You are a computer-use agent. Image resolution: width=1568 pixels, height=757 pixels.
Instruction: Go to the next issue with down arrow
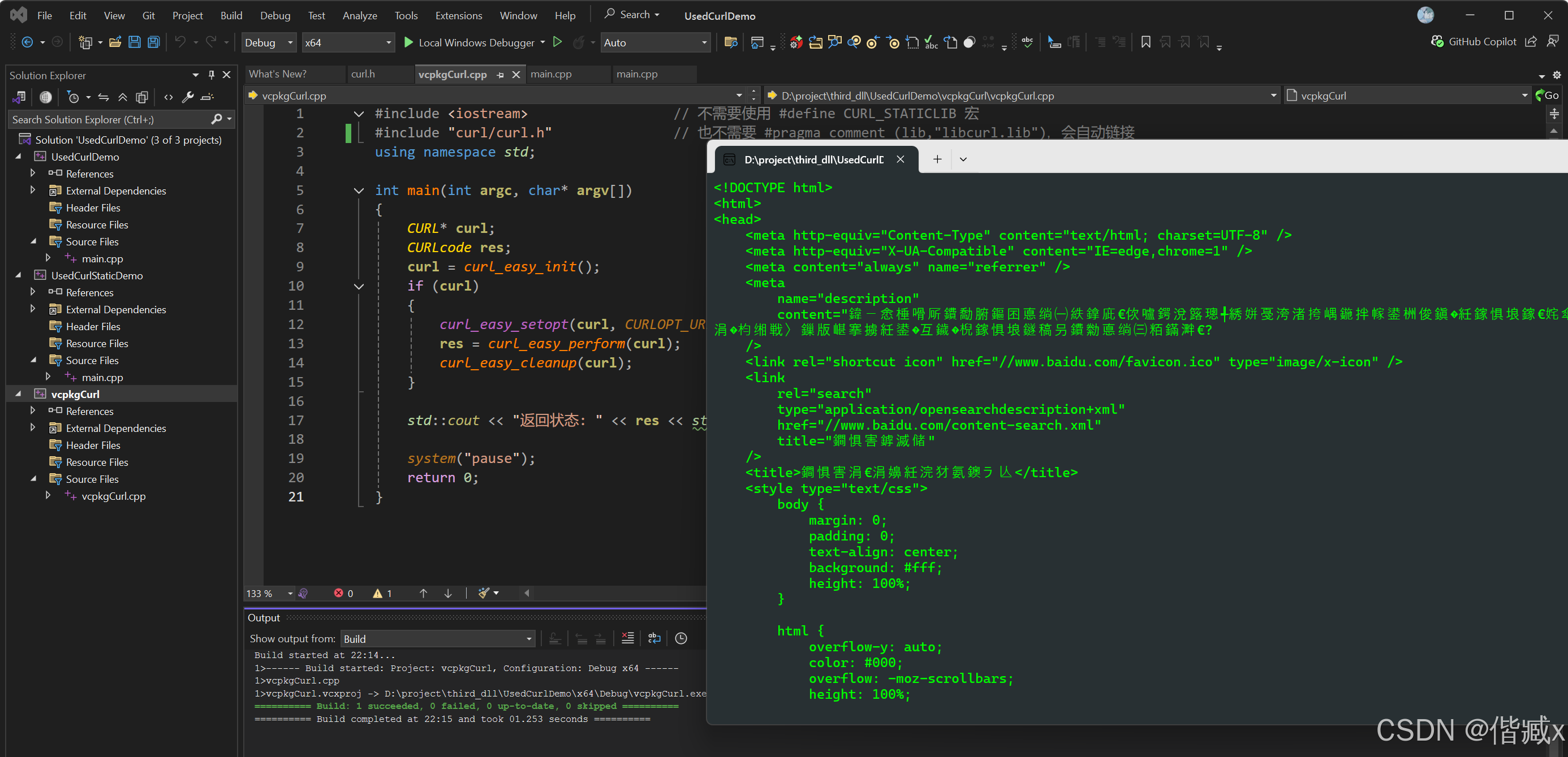[x=448, y=592]
